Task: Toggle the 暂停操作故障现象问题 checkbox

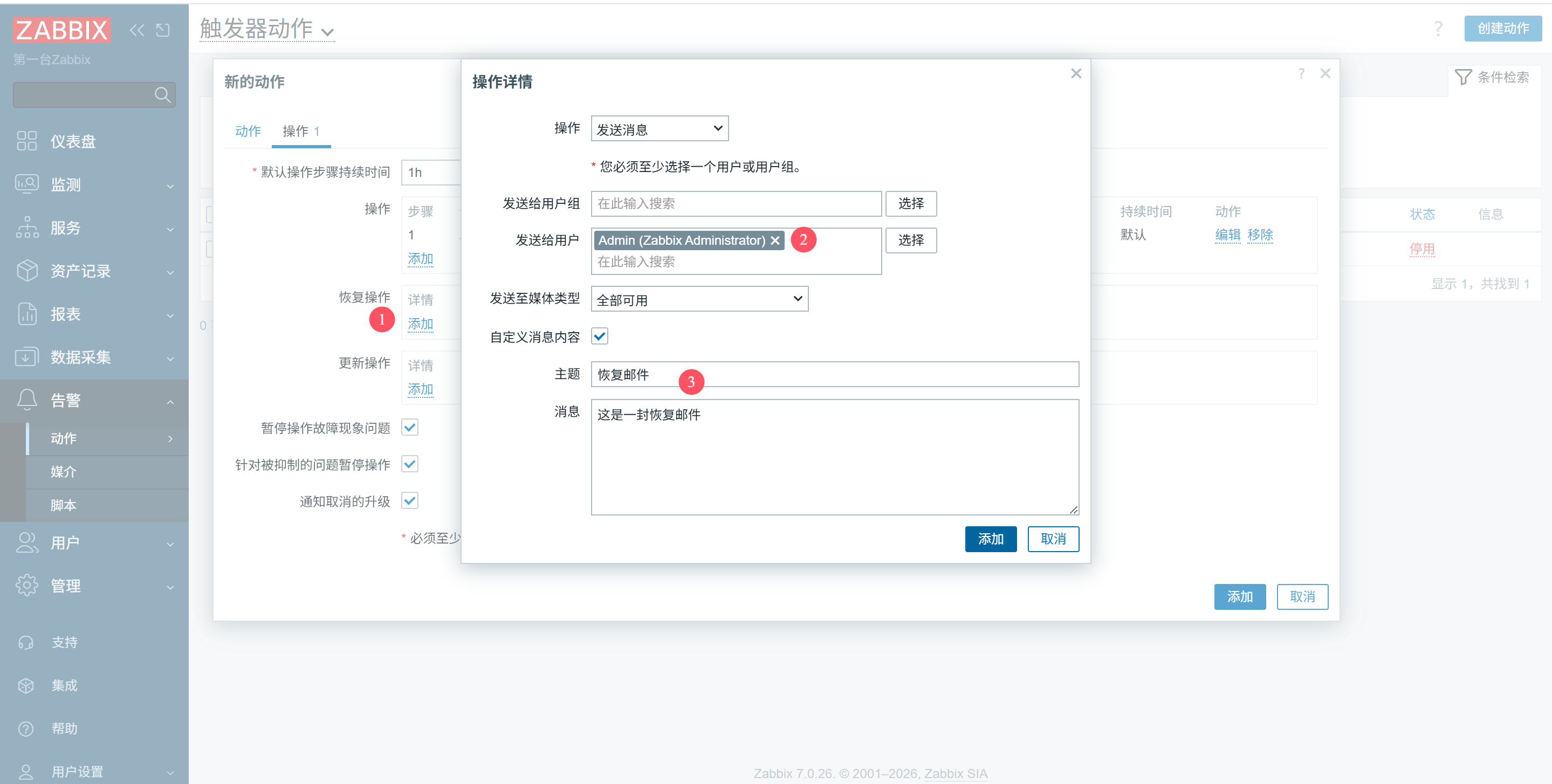Action: tap(410, 427)
